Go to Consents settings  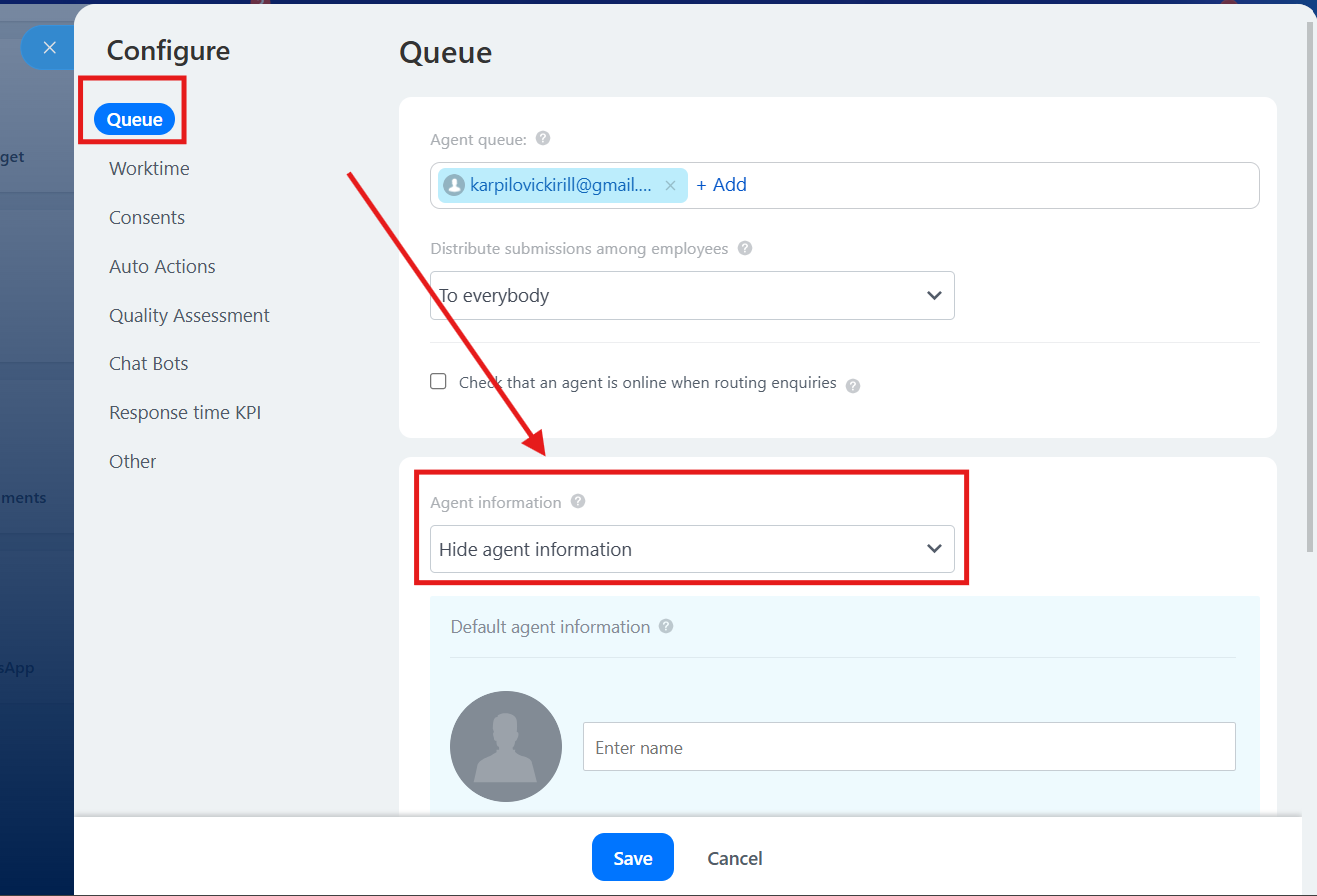click(147, 218)
